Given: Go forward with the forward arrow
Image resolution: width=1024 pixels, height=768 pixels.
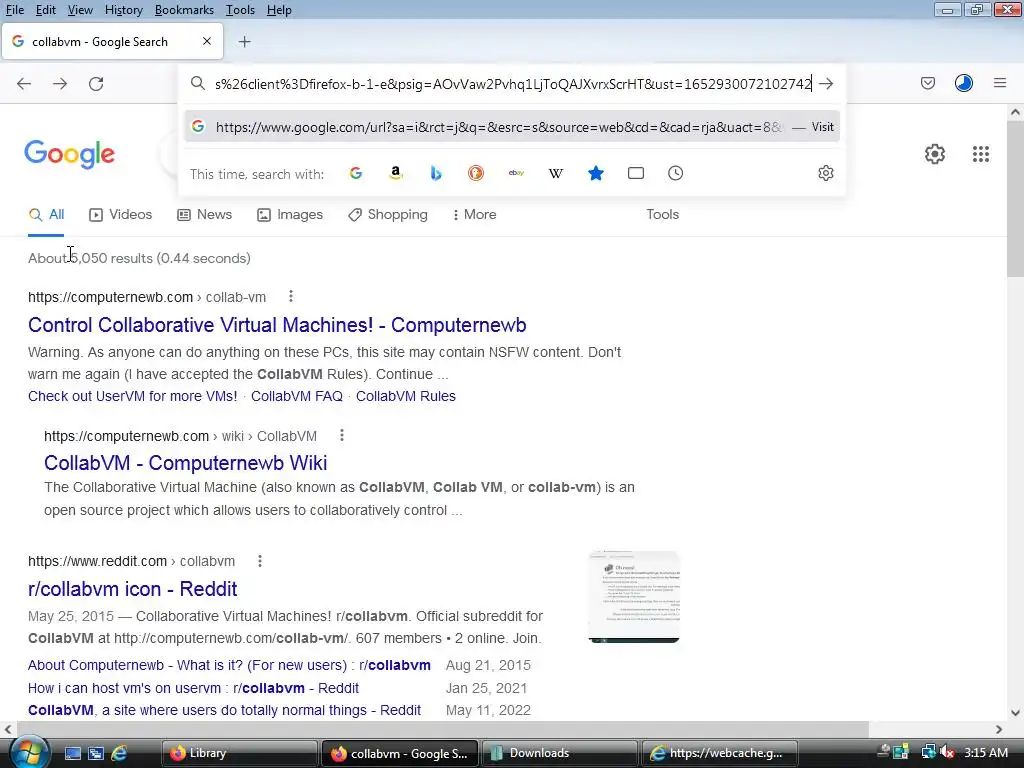Looking at the screenshot, I should click(x=60, y=84).
